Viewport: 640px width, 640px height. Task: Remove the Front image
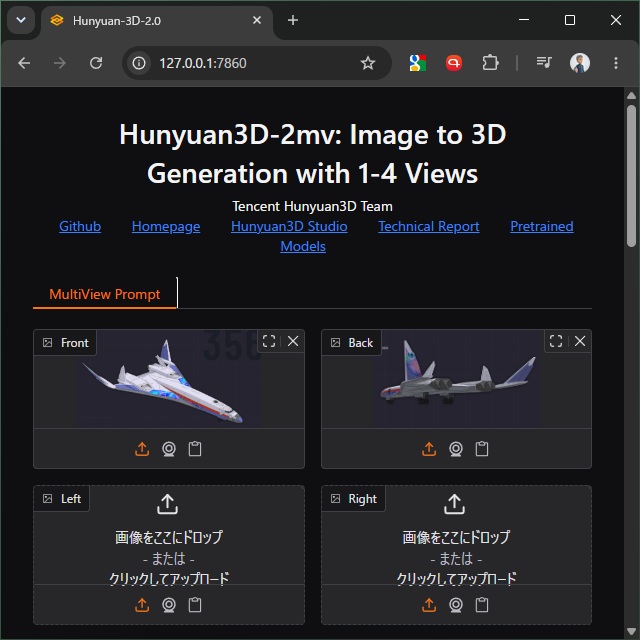293,341
